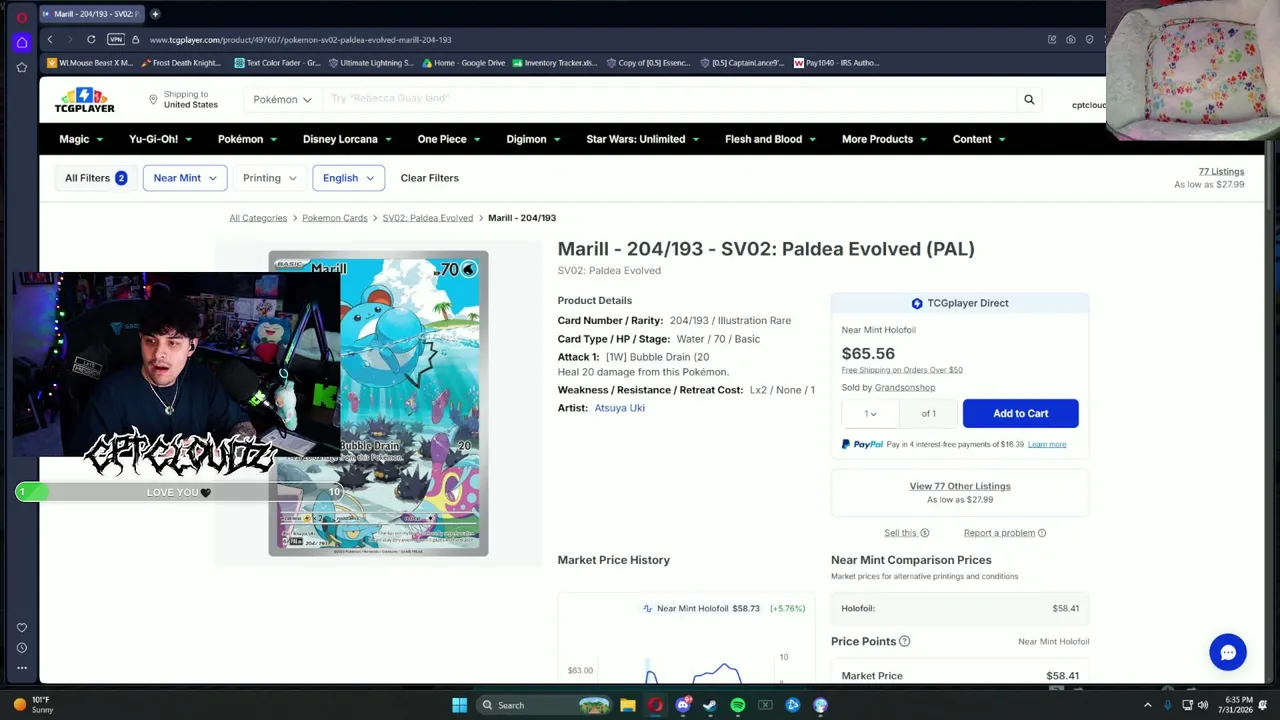This screenshot has width=1280, height=720.
Task: Click the Opera logo menu icon
Action: pyautogui.click(x=21, y=16)
